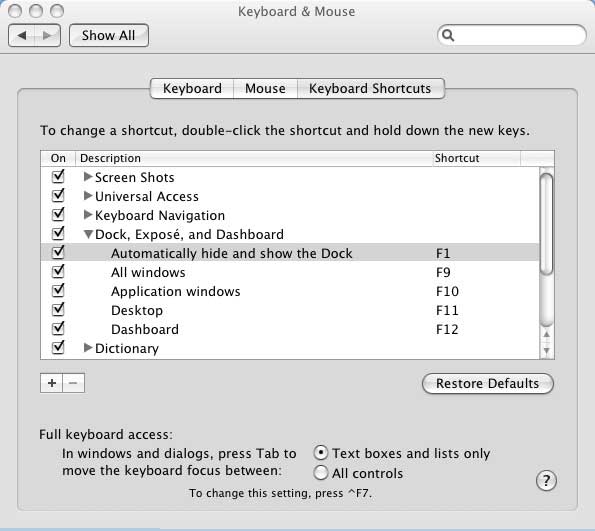The height and width of the screenshot is (531, 595).
Task: Click the back navigation arrow
Action: click(22, 36)
